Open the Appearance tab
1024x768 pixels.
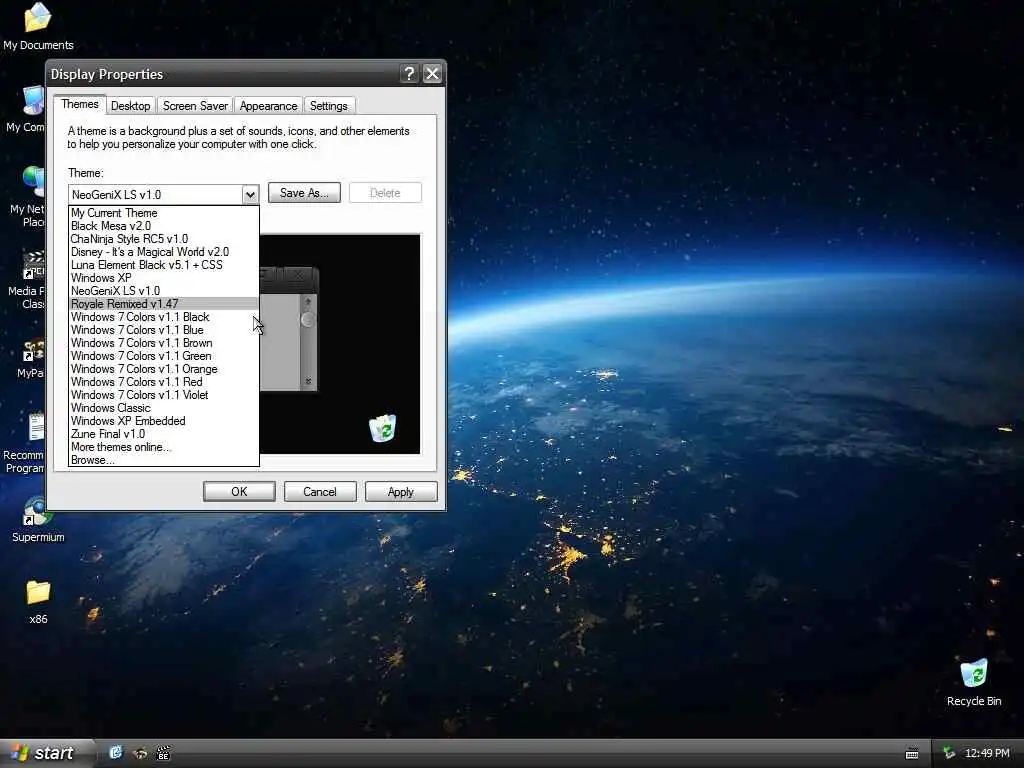point(268,106)
